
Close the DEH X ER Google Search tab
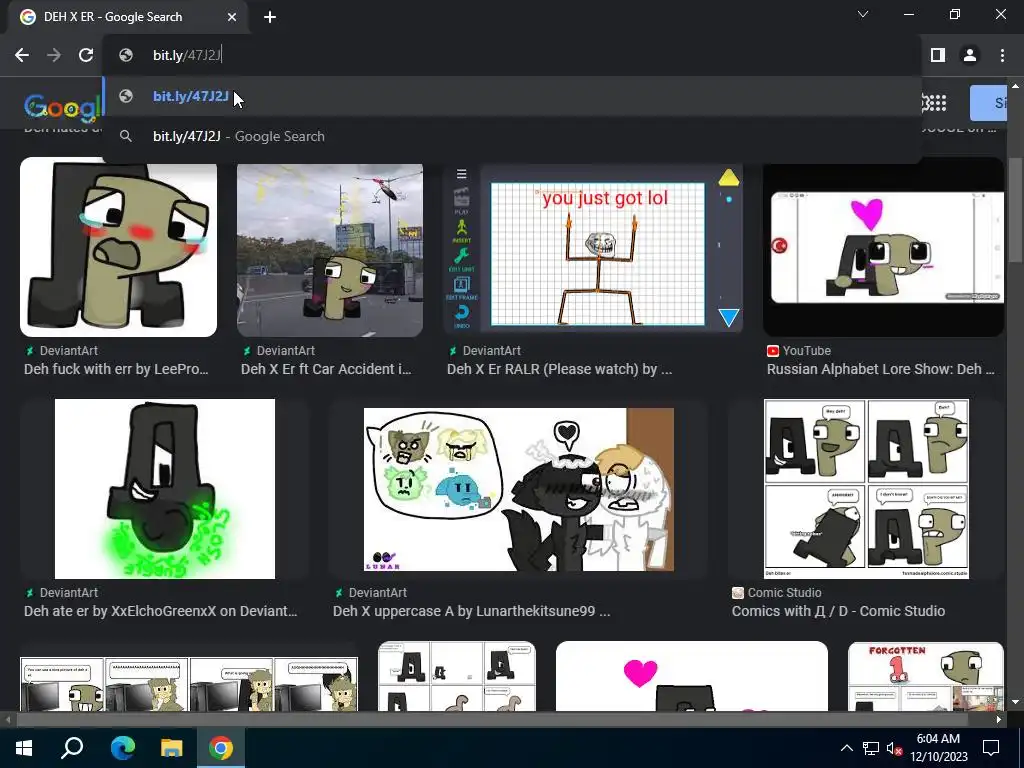coord(232,18)
